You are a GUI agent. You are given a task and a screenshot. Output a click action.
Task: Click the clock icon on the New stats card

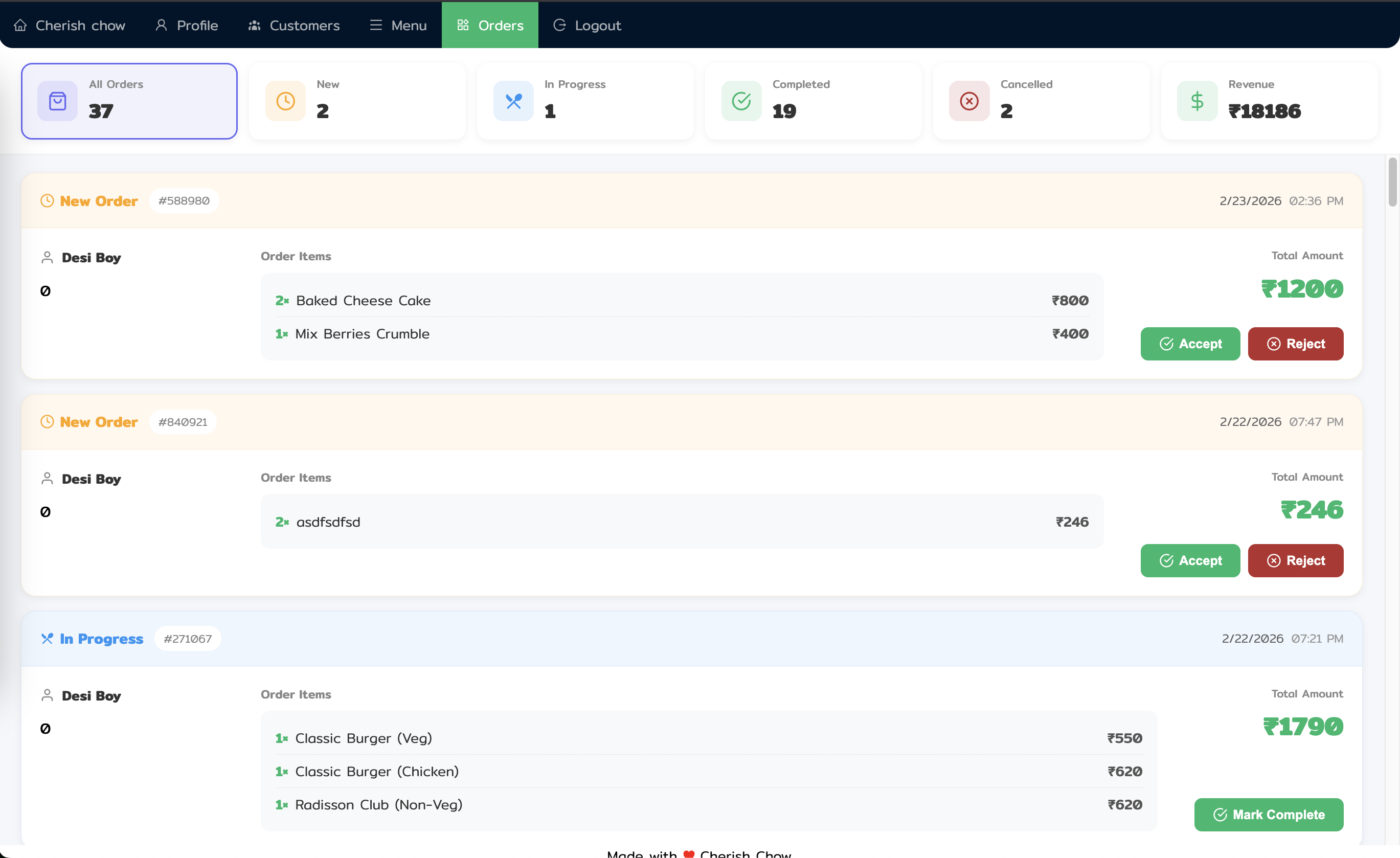[285, 101]
